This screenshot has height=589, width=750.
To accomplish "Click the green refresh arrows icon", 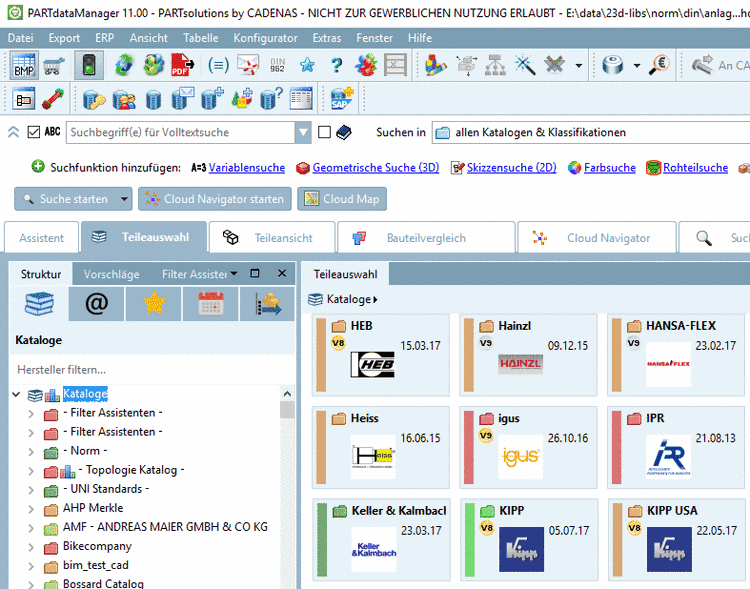I will coord(123,65).
